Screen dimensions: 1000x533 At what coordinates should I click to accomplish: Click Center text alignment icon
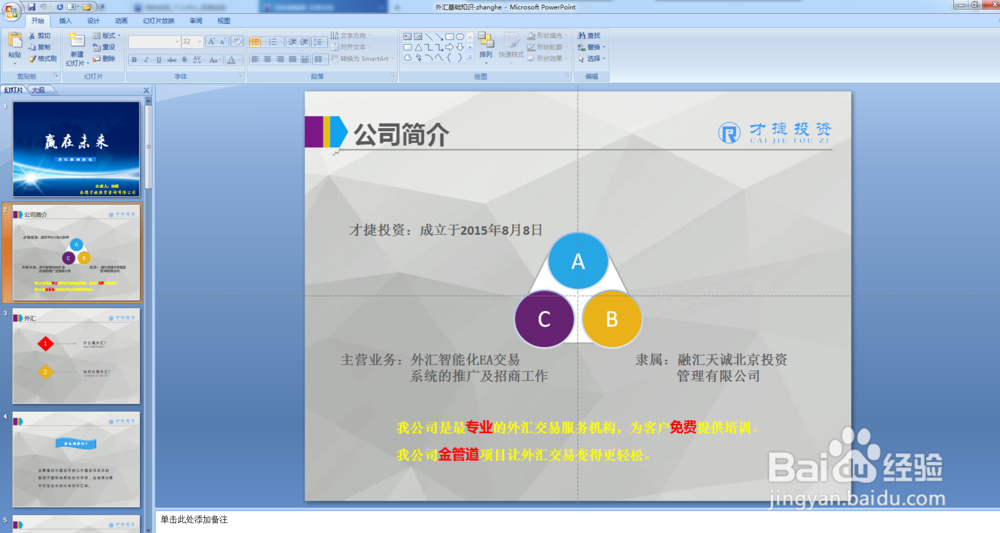[268, 59]
